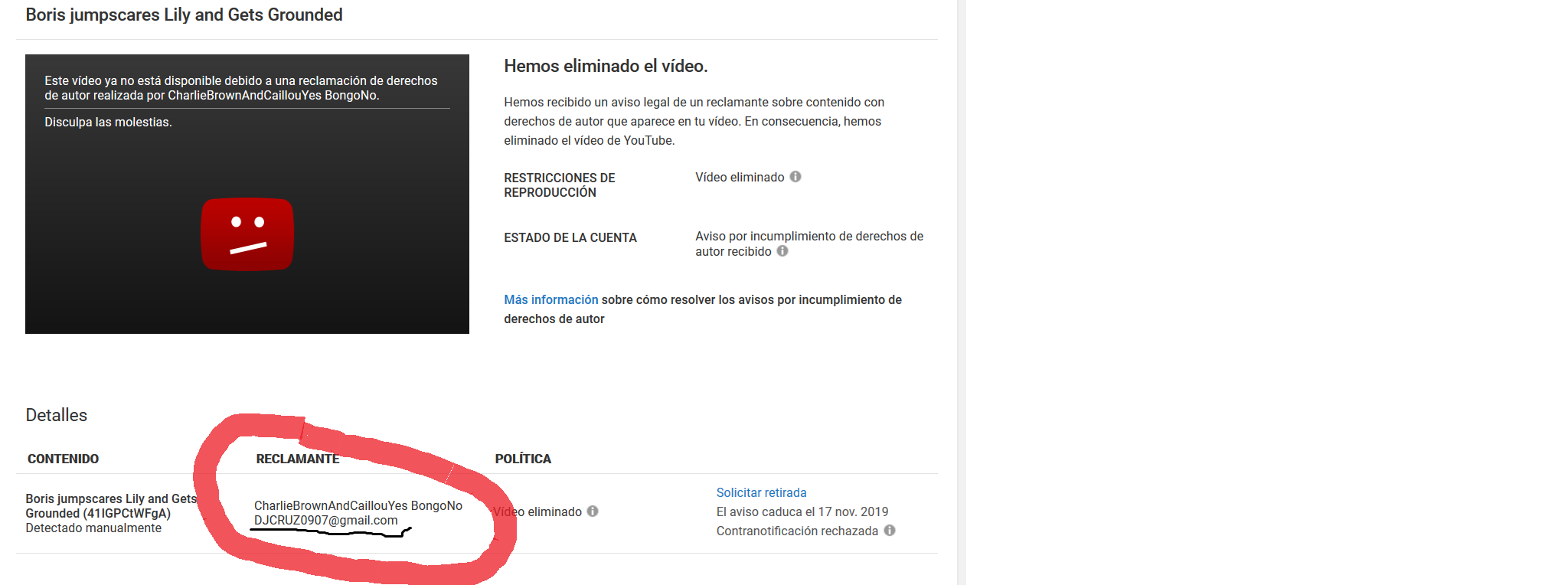Click content cell 'Boris jumpscares Lily and Gets Grounded (41IGPCtWFgA)'
This screenshot has height=585, width=1568.
[112, 506]
